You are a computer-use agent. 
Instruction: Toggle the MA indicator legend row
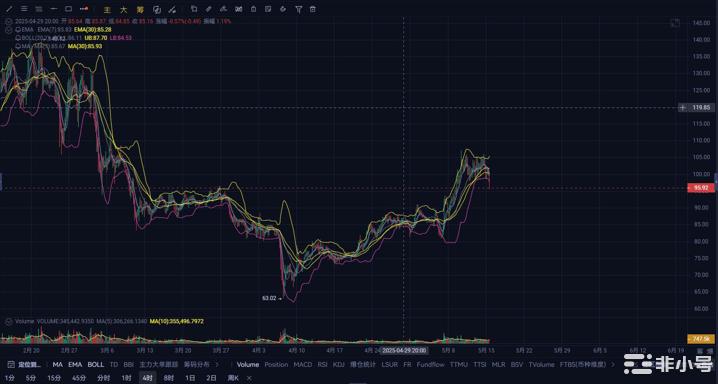[x=58, y=46]
